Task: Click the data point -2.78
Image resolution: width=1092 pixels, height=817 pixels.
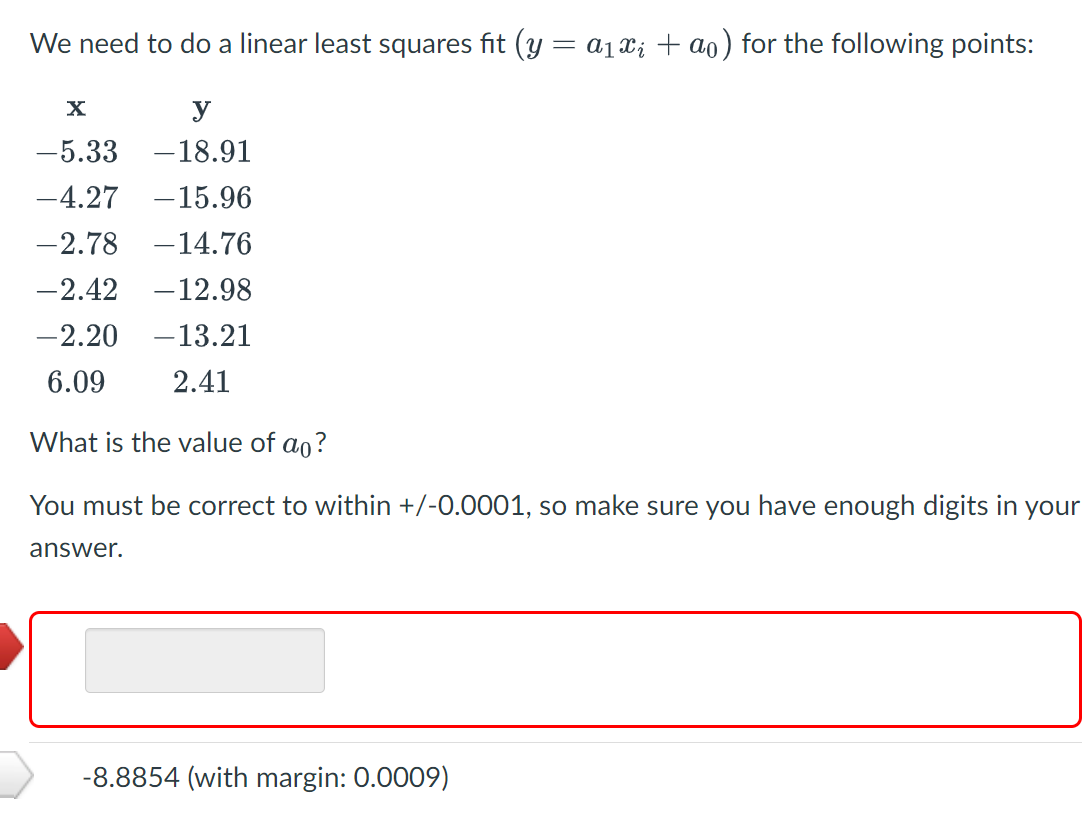Action: click(x=77, y=243)
